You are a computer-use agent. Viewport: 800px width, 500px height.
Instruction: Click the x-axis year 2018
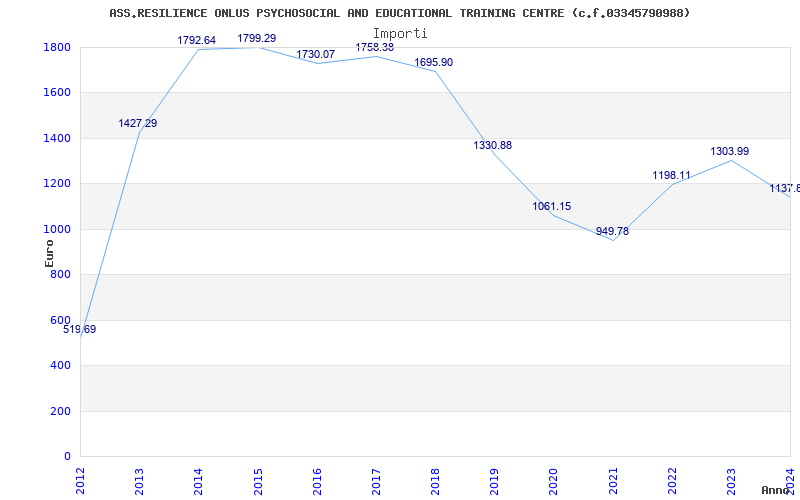pyautogui.click(x=435, y=481)
